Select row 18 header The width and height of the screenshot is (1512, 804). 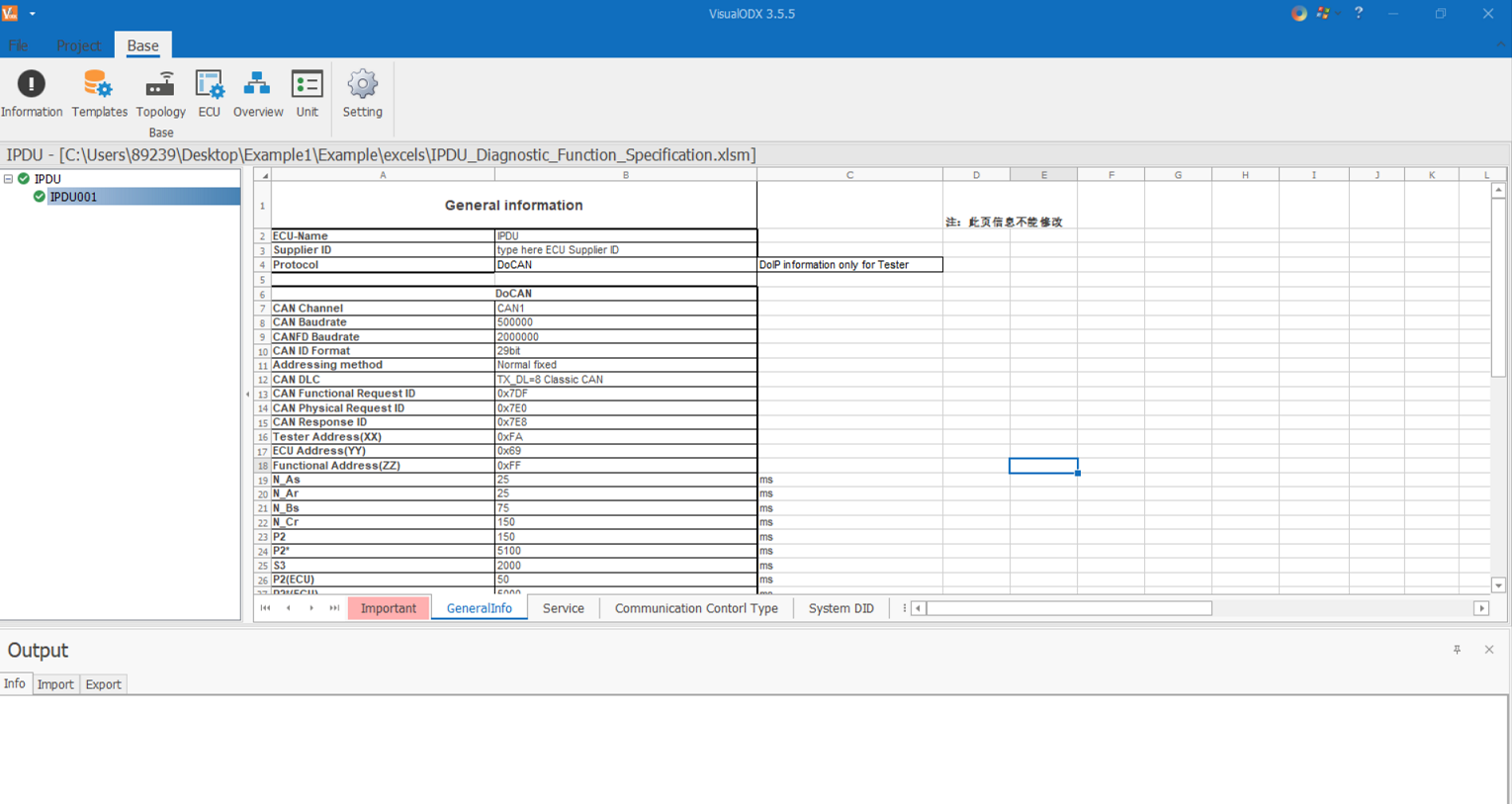[x=262, y=465]
